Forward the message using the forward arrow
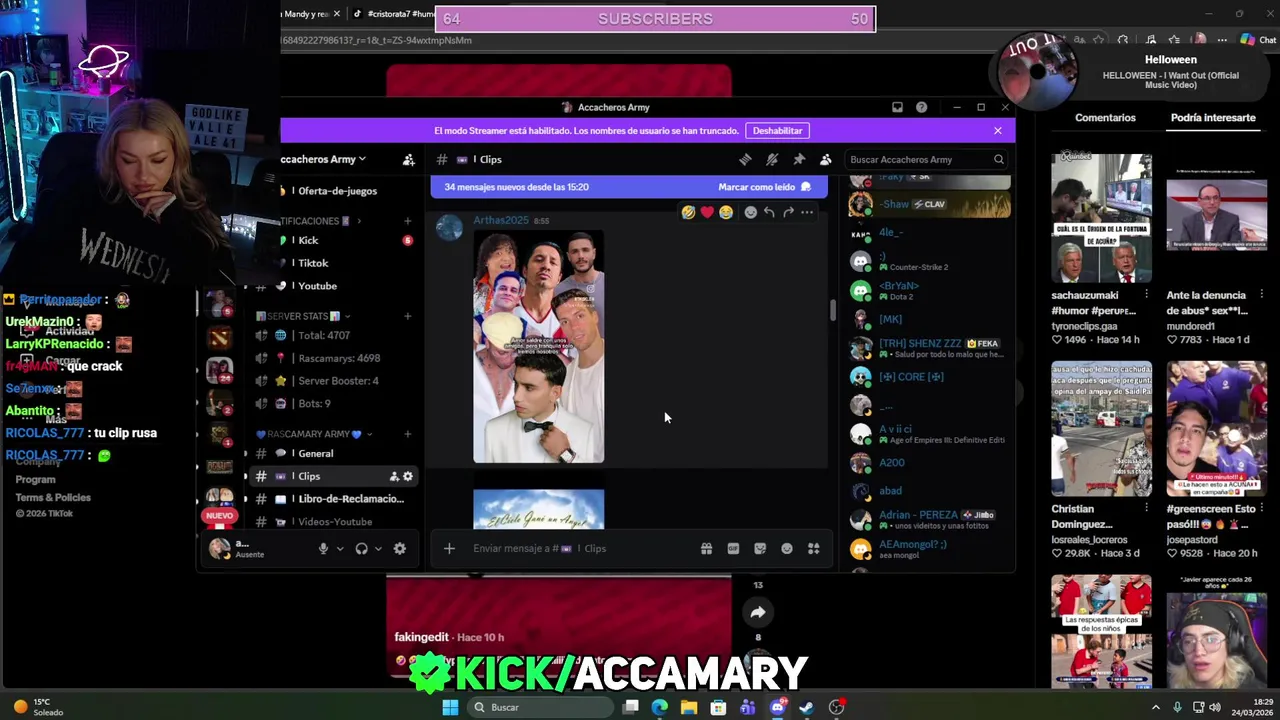Viewport: 1280px width, 720px height. 788,212
